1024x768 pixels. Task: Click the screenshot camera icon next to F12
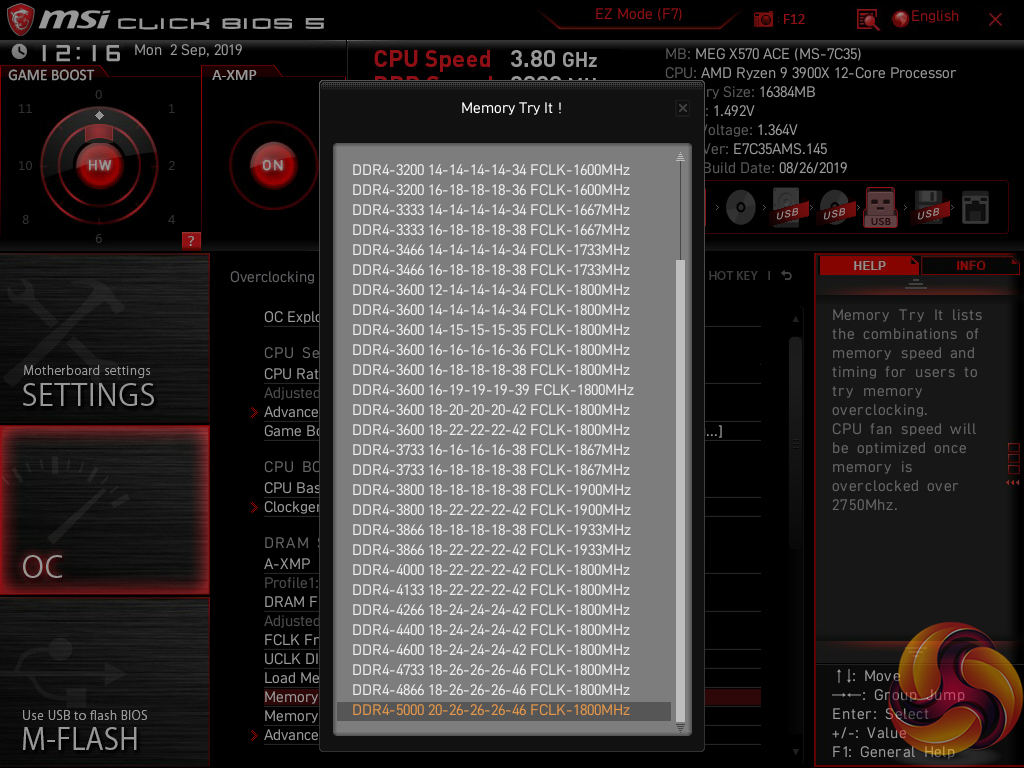click(x=763, y=19)
